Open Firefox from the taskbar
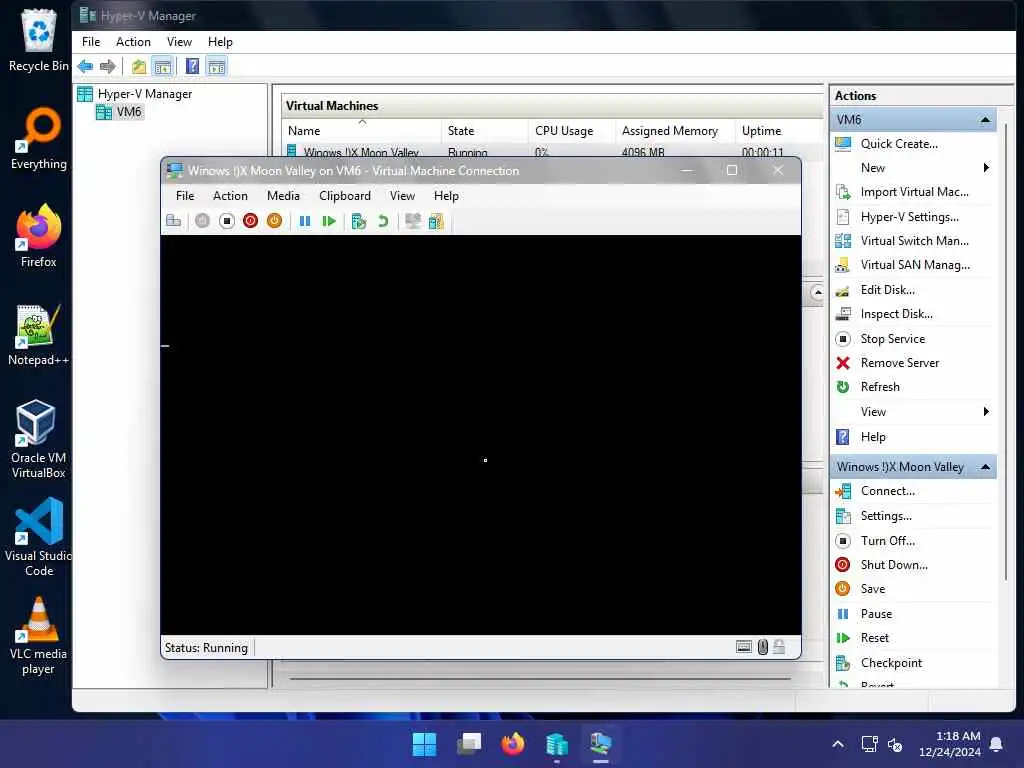 point(513,744)
